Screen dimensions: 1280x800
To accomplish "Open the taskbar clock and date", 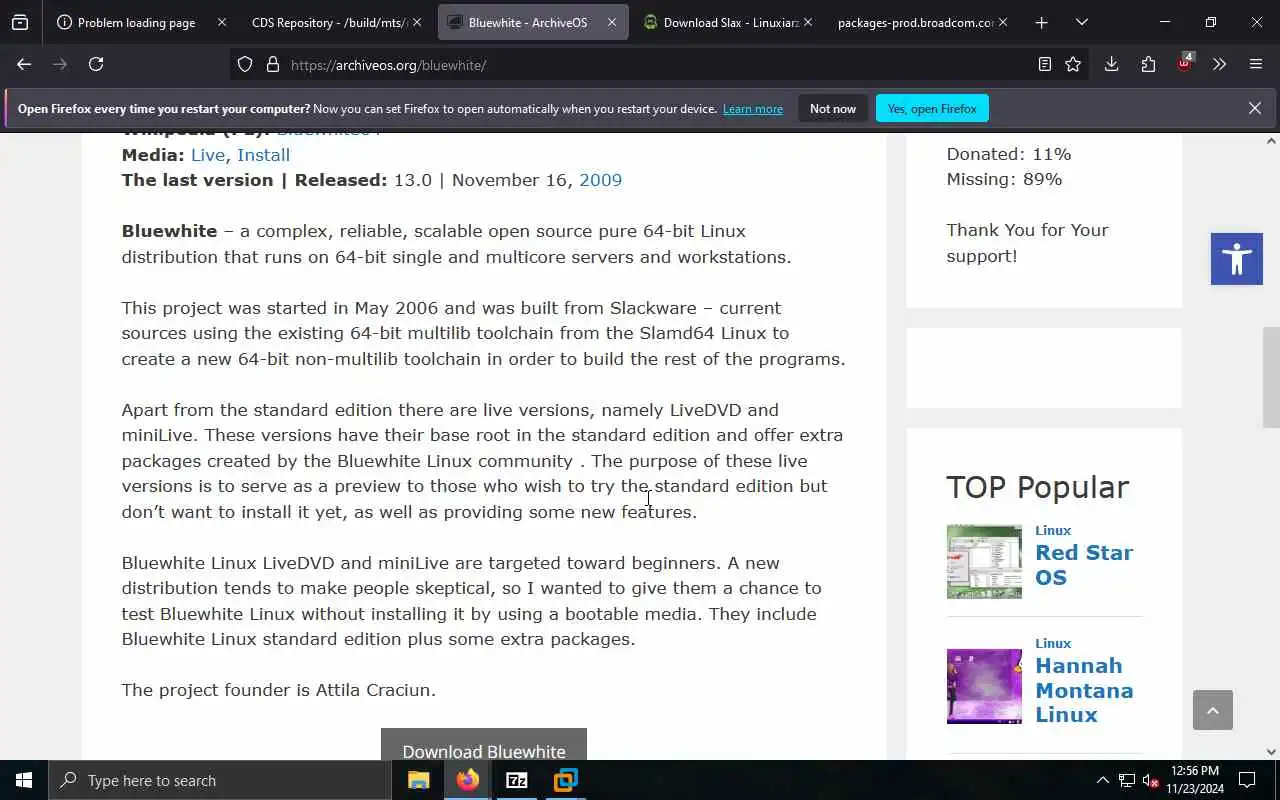I will click(x=1194, y=780).
